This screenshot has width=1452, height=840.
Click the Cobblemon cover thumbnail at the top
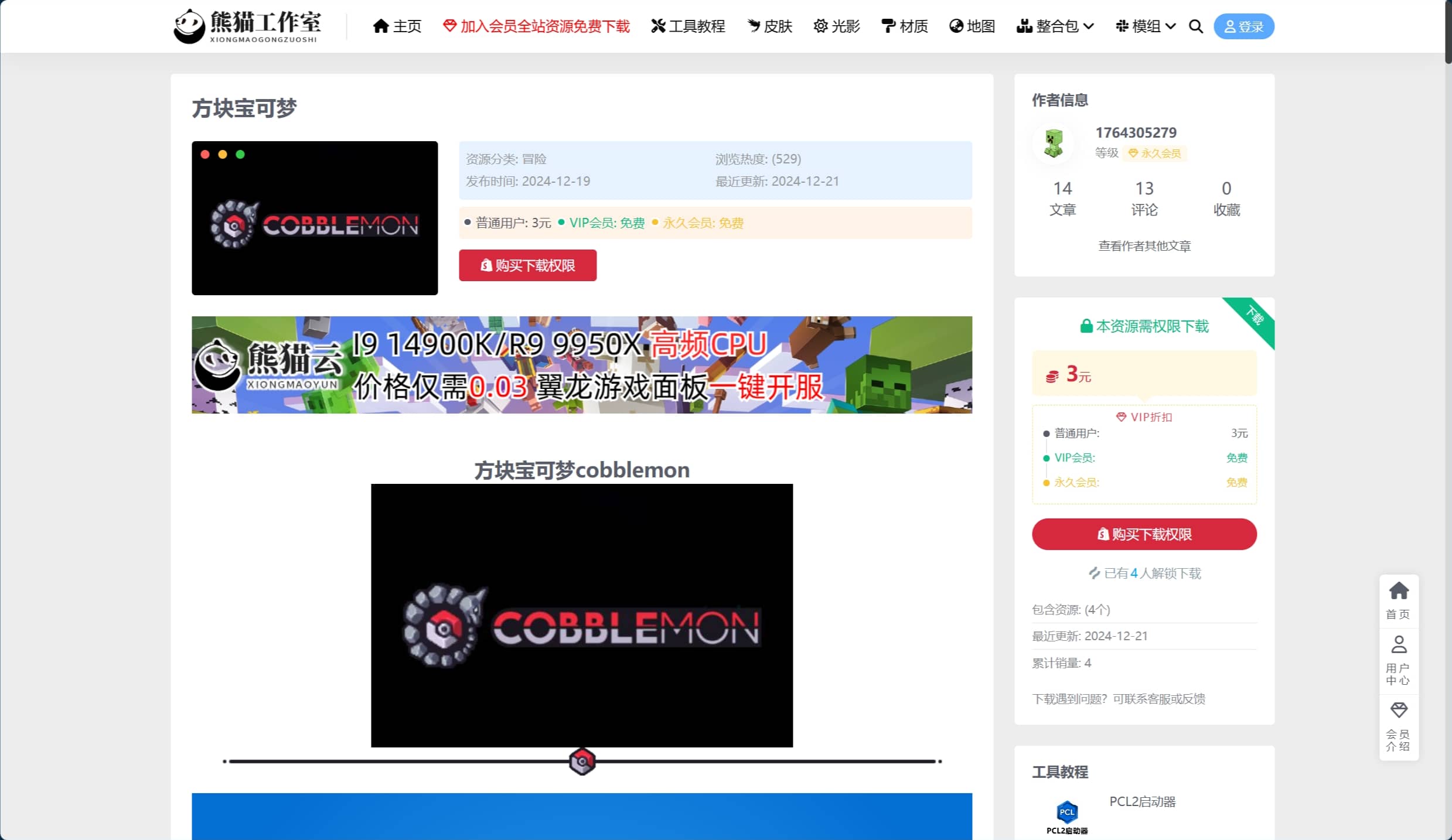pos(315,218)
